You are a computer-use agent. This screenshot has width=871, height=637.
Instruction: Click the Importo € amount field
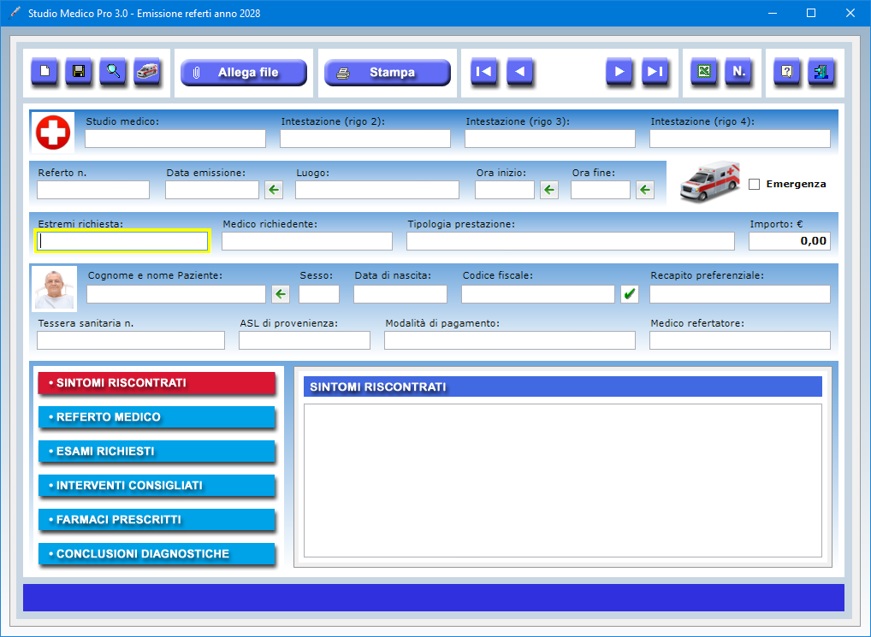pos(789,241)
